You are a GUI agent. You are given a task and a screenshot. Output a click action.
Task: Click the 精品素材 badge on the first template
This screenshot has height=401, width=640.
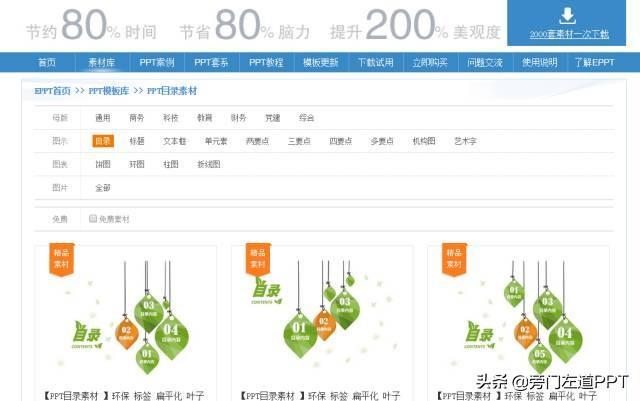(x=62, y=259)
